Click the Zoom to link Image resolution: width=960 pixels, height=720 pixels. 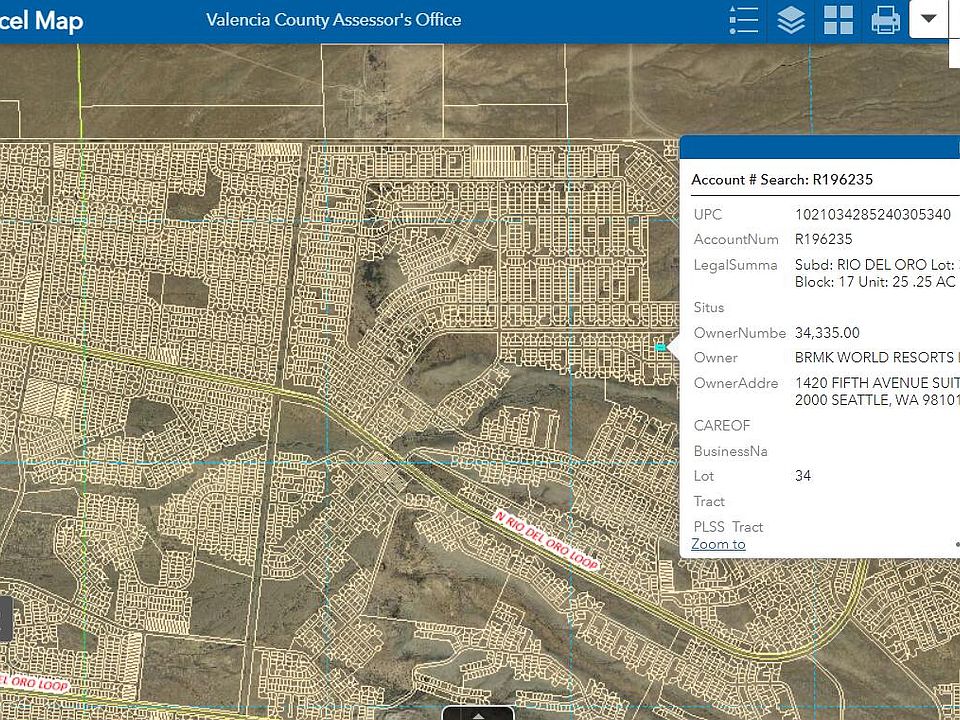click(718, 543)
